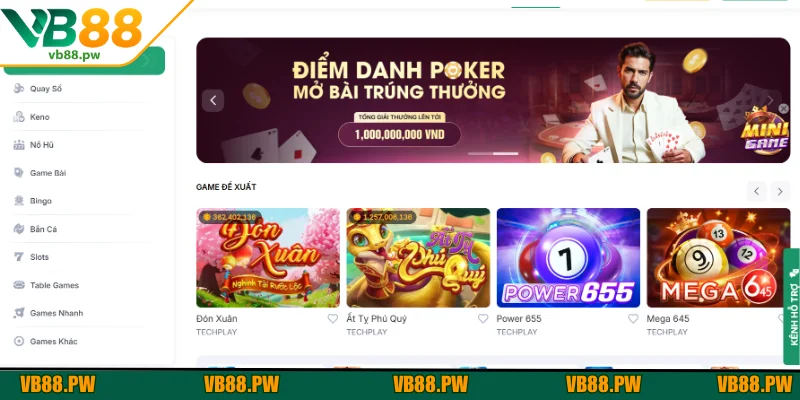Open the Quay Số lottery icon

(19, 89)
